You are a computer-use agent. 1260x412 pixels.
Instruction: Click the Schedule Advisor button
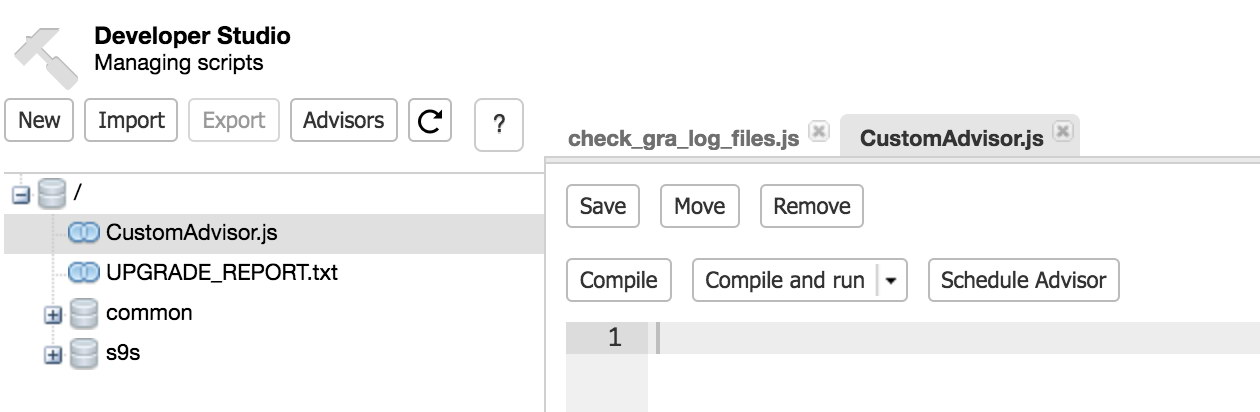[1024, 281]
